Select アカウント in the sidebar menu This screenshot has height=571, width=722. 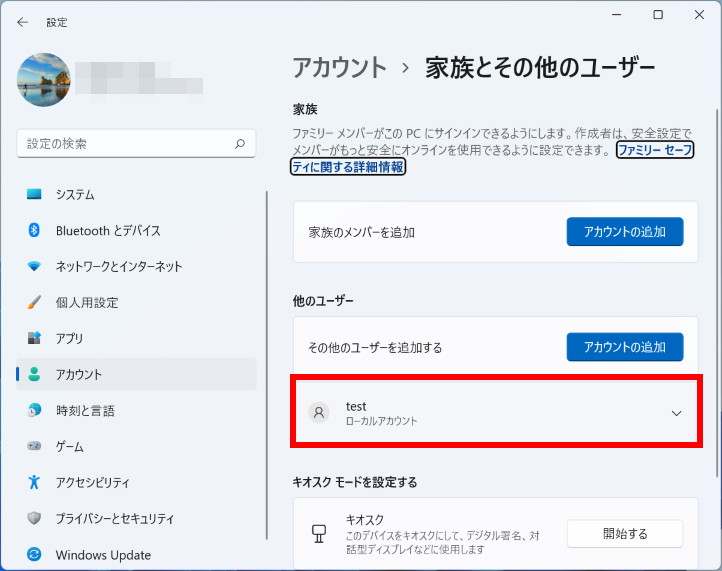80,374
